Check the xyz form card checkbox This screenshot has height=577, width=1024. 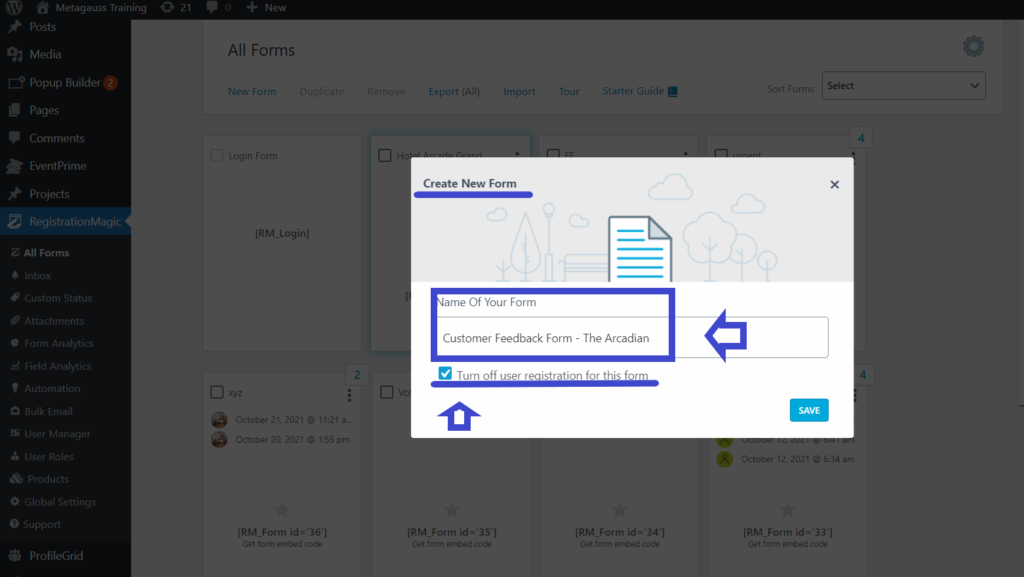[x=216, y=392]
